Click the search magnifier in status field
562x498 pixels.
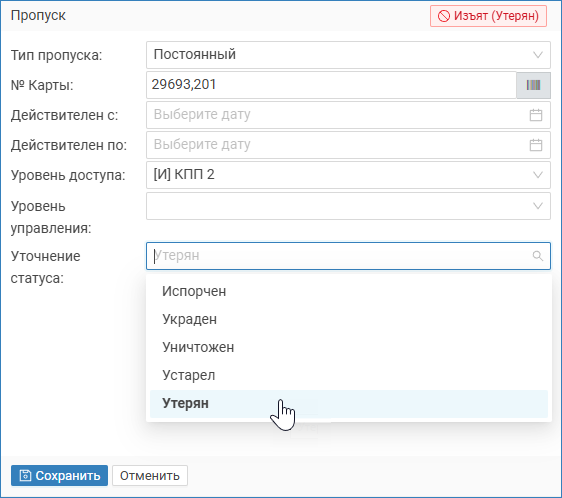pyautogui.click(x=538, y=256)
